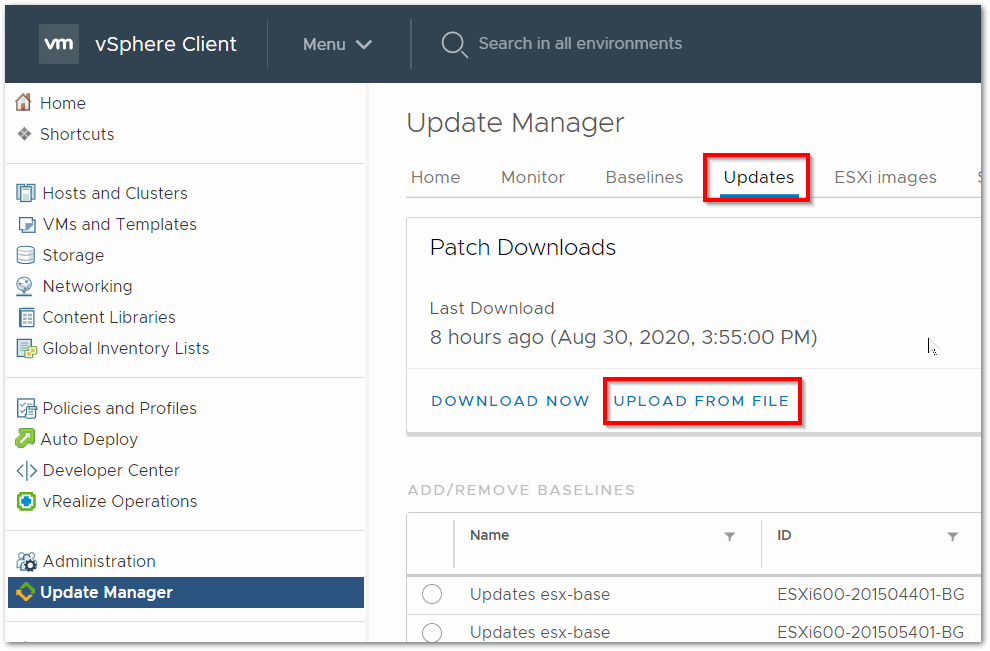Click the ADD/REMOVE BASELINES button
Screen dimensions: 990x651
pos(521,490)
